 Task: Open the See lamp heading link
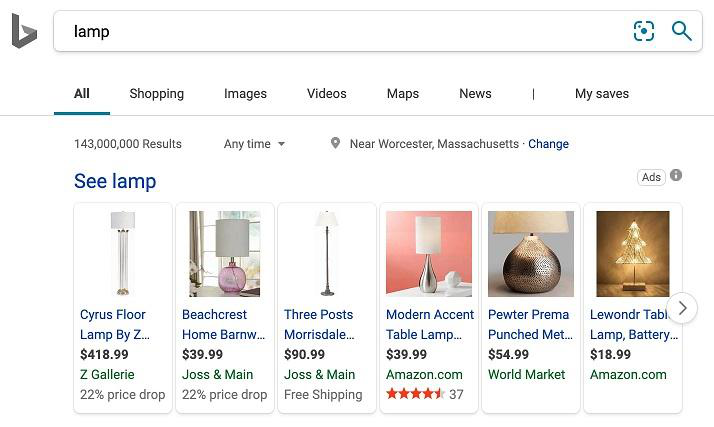pyautogui.click(x=115, y=181)
